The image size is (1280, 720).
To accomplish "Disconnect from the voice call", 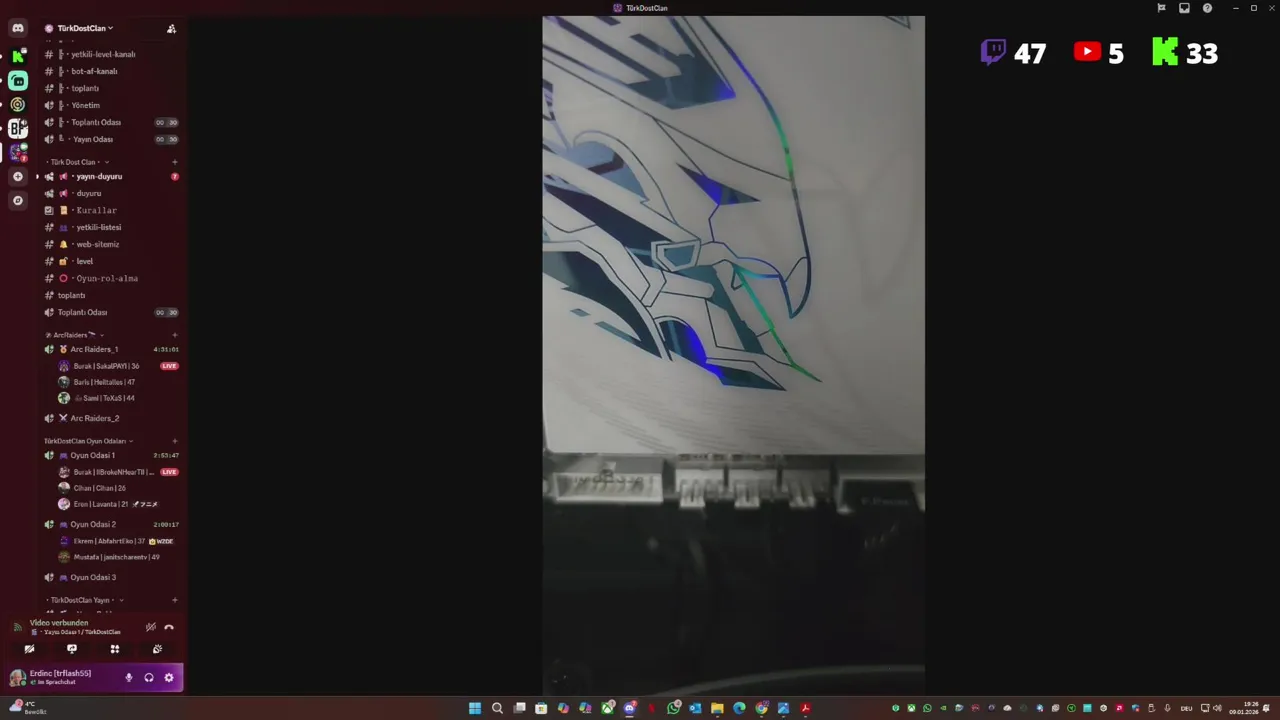I will (x=169, y=627).
